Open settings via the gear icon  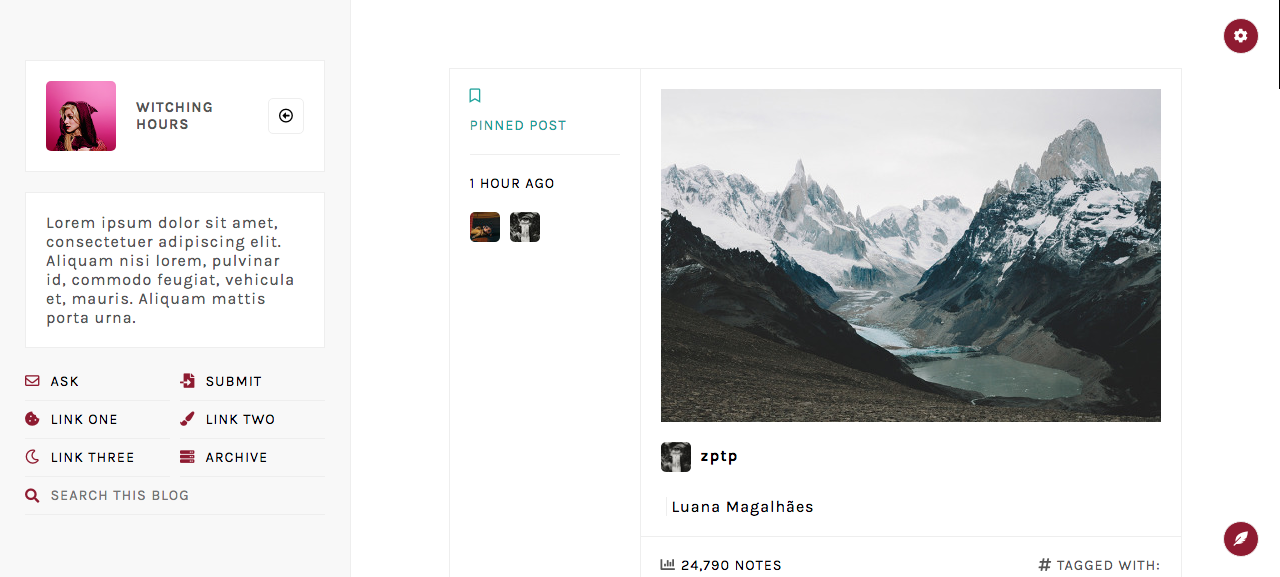tap(1240, 36)
